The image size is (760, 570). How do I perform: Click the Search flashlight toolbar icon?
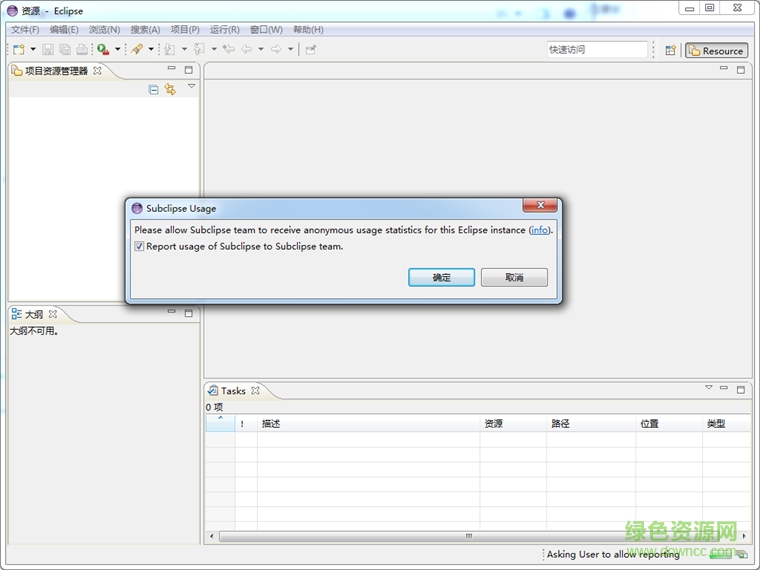(x=137, y=49)
